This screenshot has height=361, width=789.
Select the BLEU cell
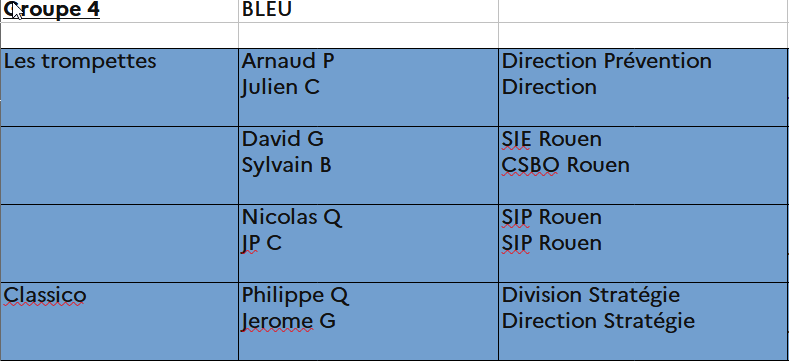[x=368, y=11]
